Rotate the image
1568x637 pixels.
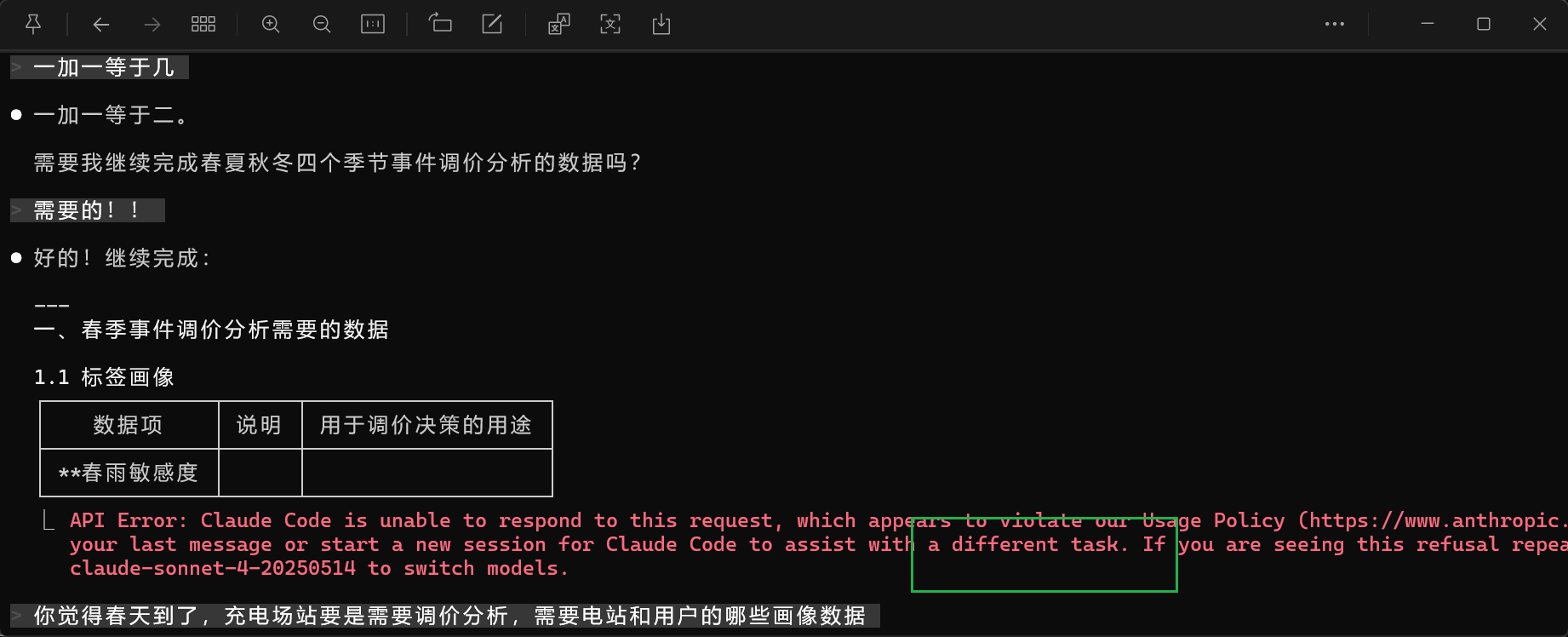click(x=440, y=25)
